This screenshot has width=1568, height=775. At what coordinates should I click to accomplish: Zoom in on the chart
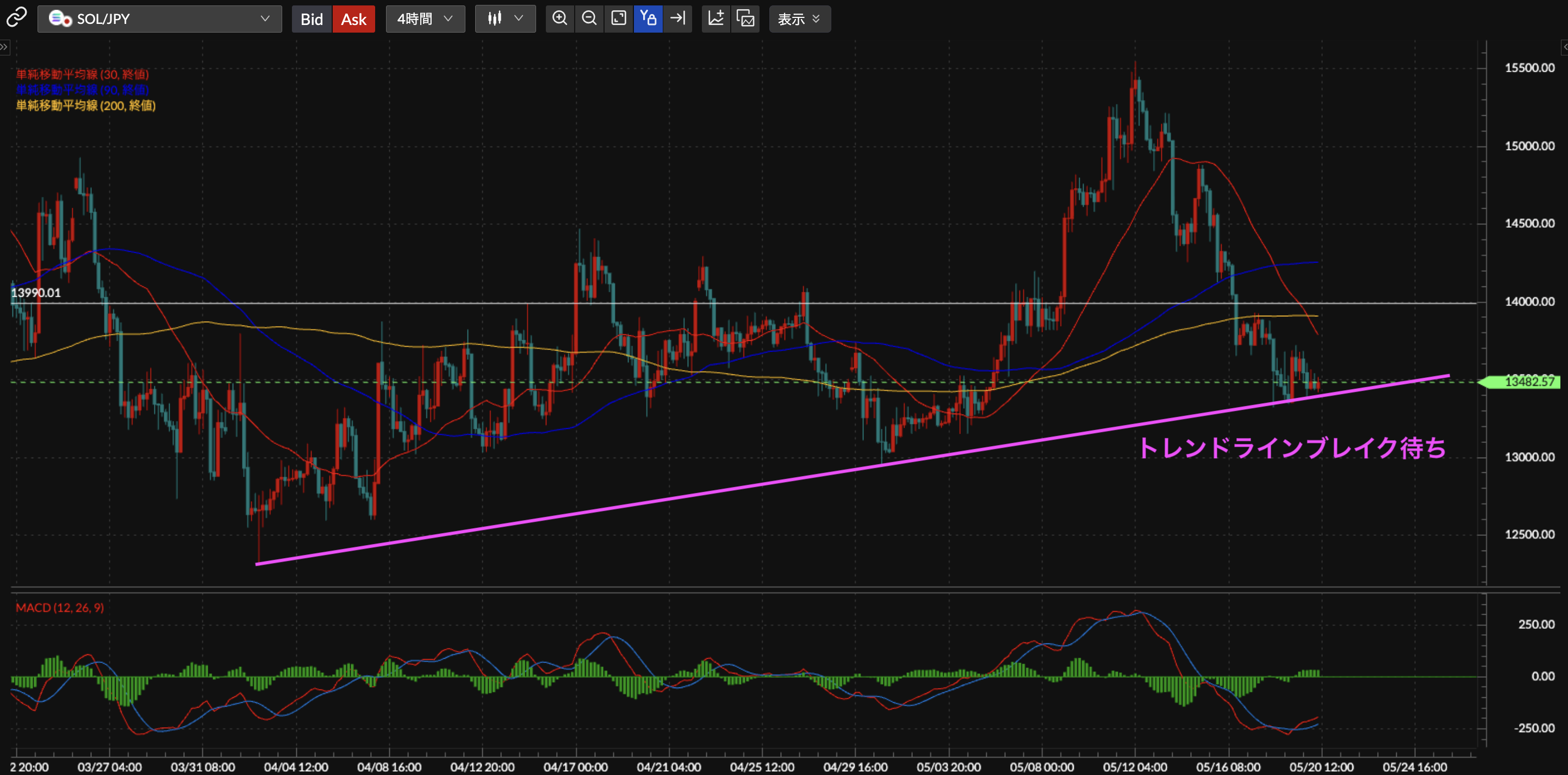click(x=559, y=19)
